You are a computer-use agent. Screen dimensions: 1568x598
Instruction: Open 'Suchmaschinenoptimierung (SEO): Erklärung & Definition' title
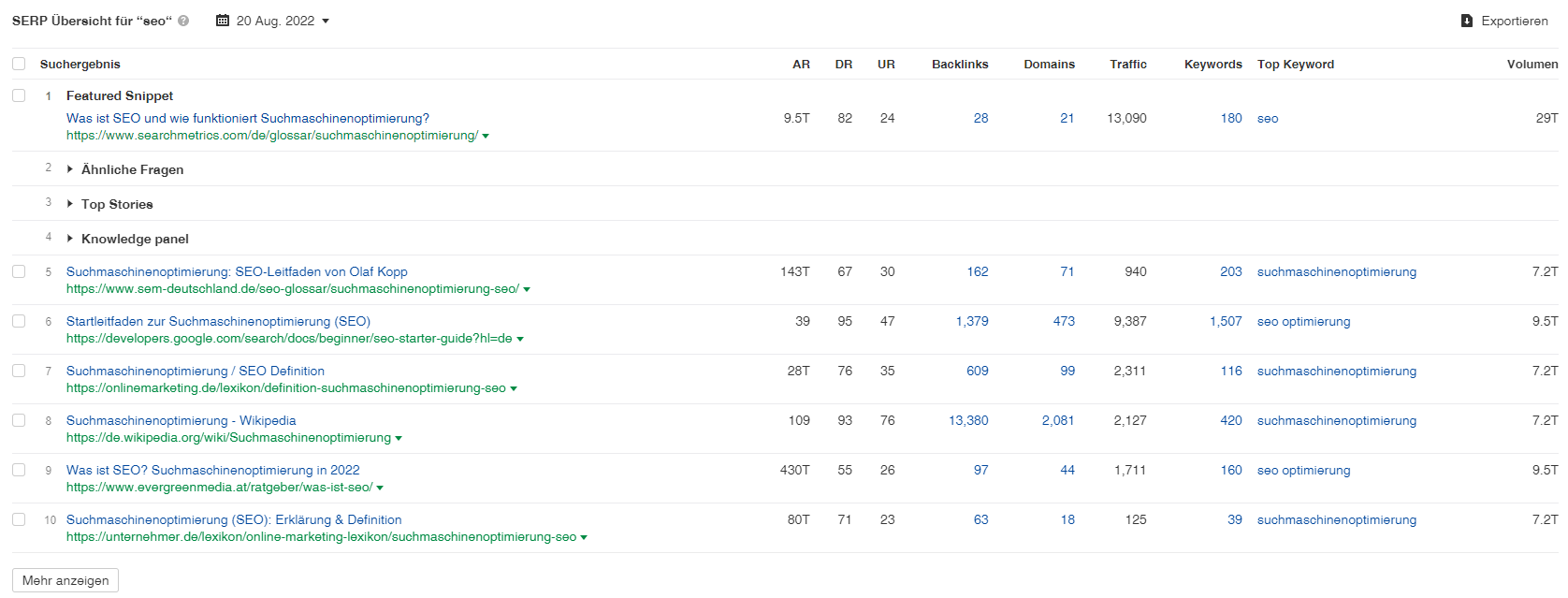[x=234, y=519]
